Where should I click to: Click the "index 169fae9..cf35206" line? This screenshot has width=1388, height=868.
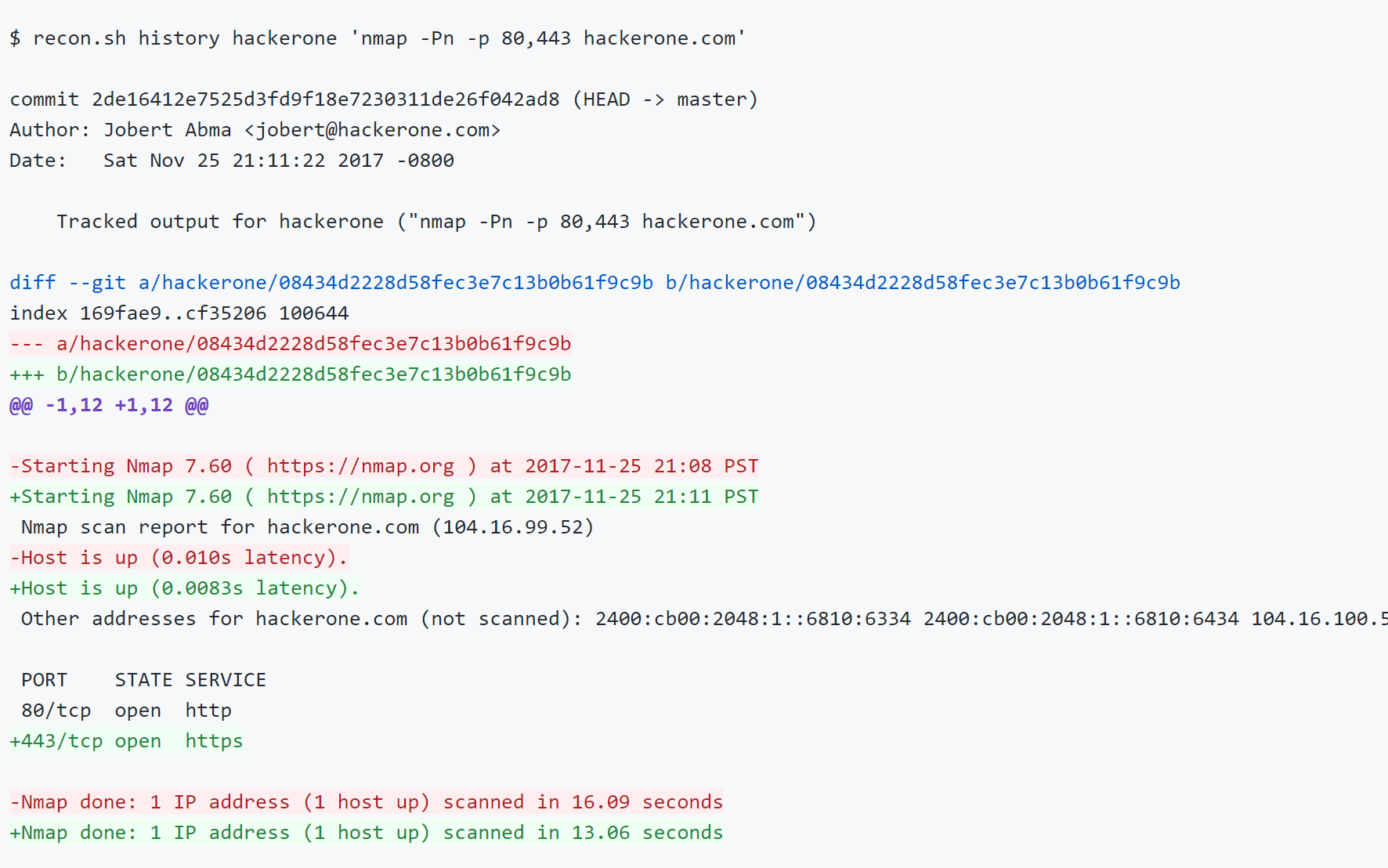pyautogui.click(x=179, y=313)
